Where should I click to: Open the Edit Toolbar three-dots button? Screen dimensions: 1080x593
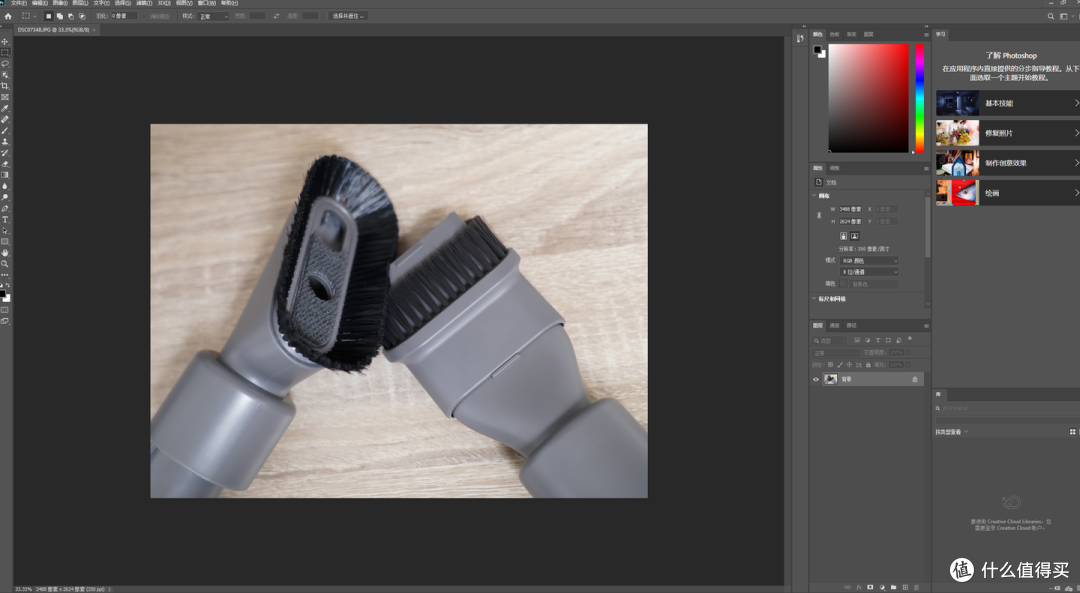[5, 275]
